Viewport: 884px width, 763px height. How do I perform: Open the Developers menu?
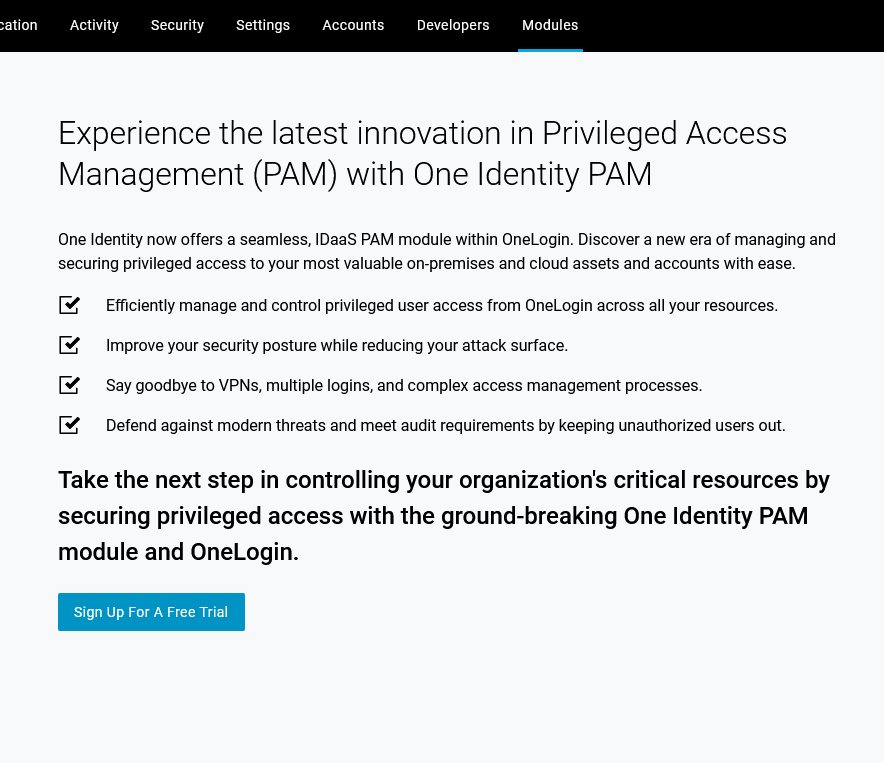(453, 25)
